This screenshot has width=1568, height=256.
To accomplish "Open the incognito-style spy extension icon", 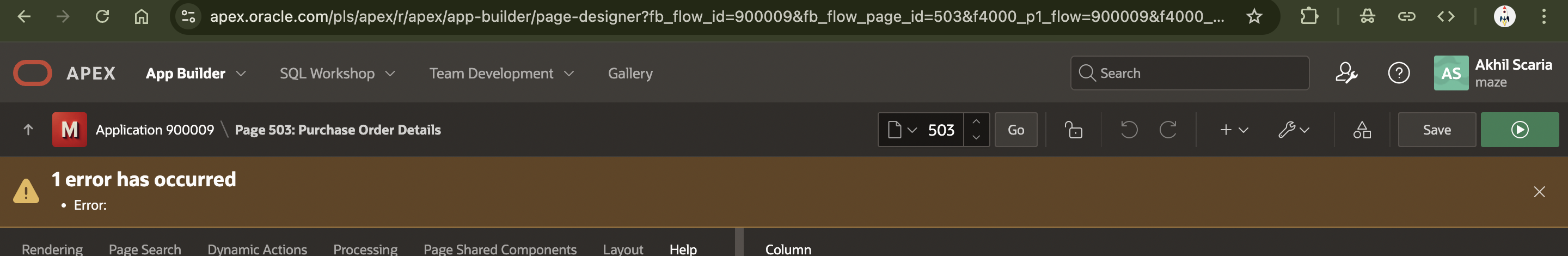I will [1367, 16].
